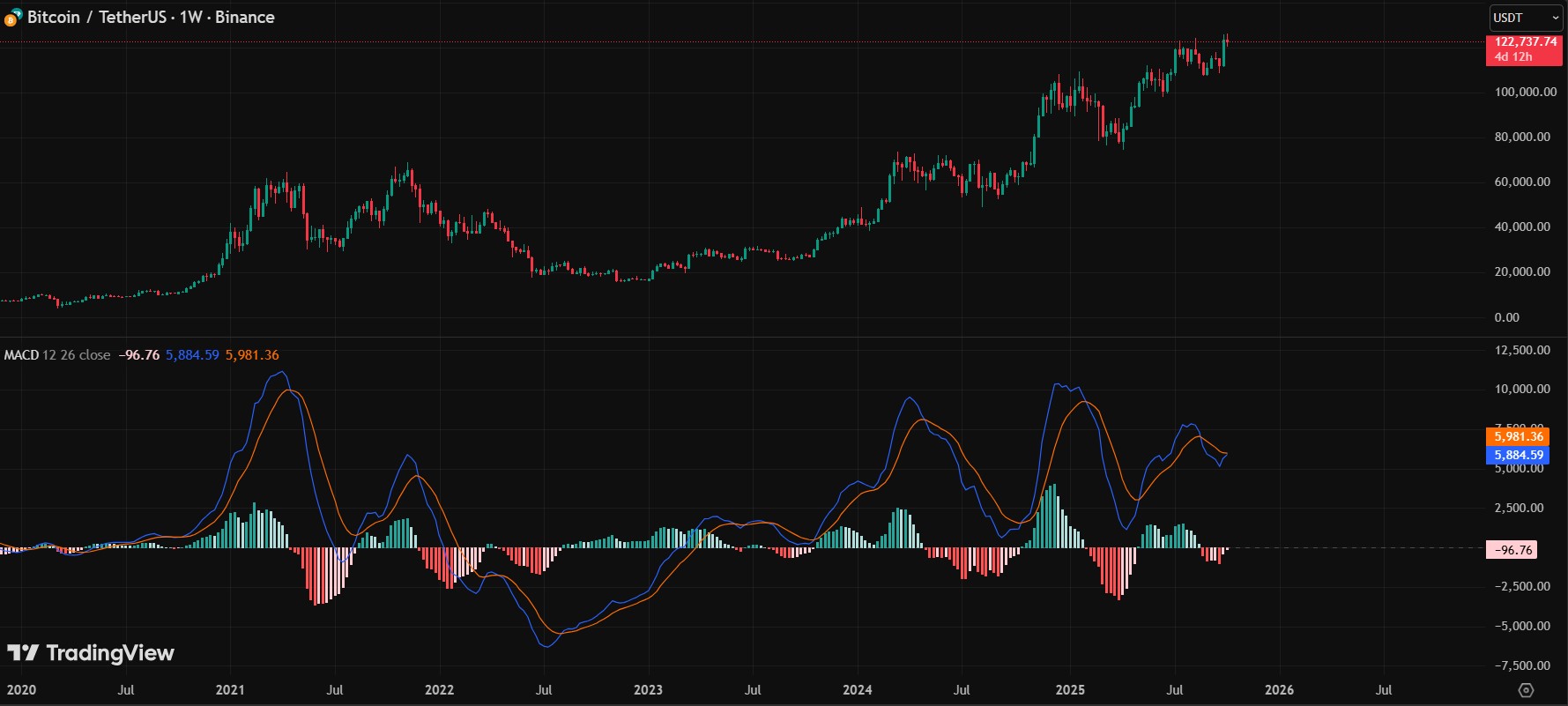Click the Bitcoin/Tether coin pair icon

tap(12, 18)
